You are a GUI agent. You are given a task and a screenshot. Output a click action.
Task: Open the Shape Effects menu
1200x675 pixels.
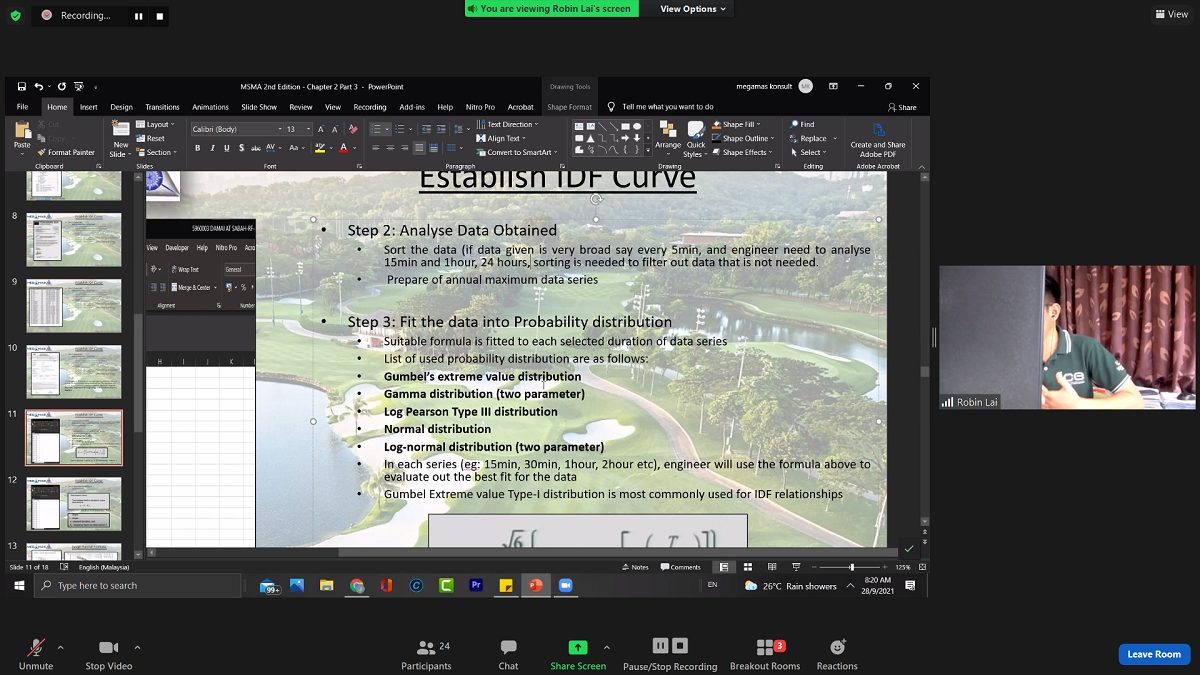point(741,153)
